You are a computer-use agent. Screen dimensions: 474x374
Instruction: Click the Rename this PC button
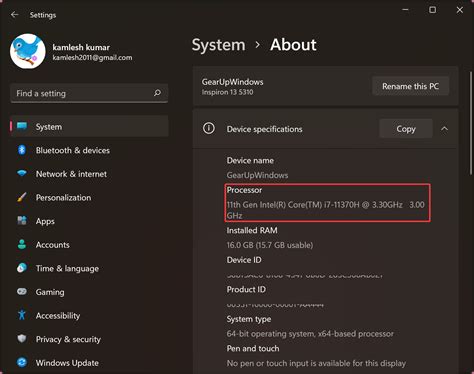tap(410, 86)
